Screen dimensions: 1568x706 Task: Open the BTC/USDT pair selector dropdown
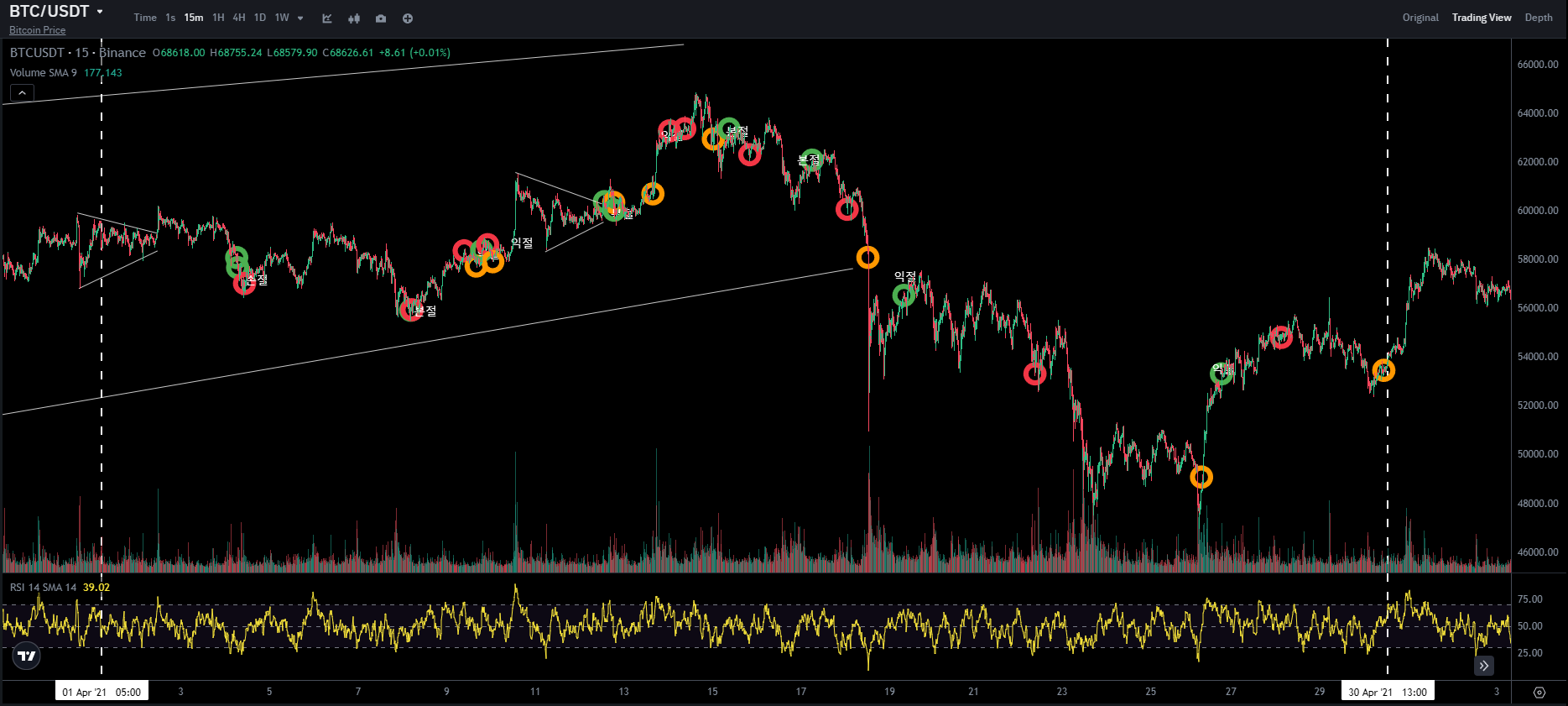(x=56, y=12)
